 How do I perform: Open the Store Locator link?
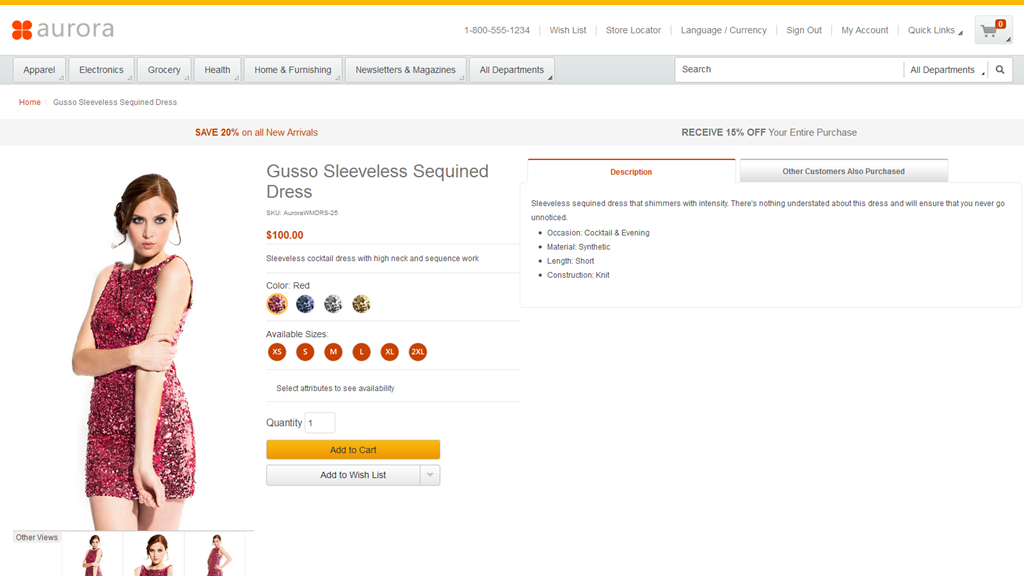click(633, 30)
